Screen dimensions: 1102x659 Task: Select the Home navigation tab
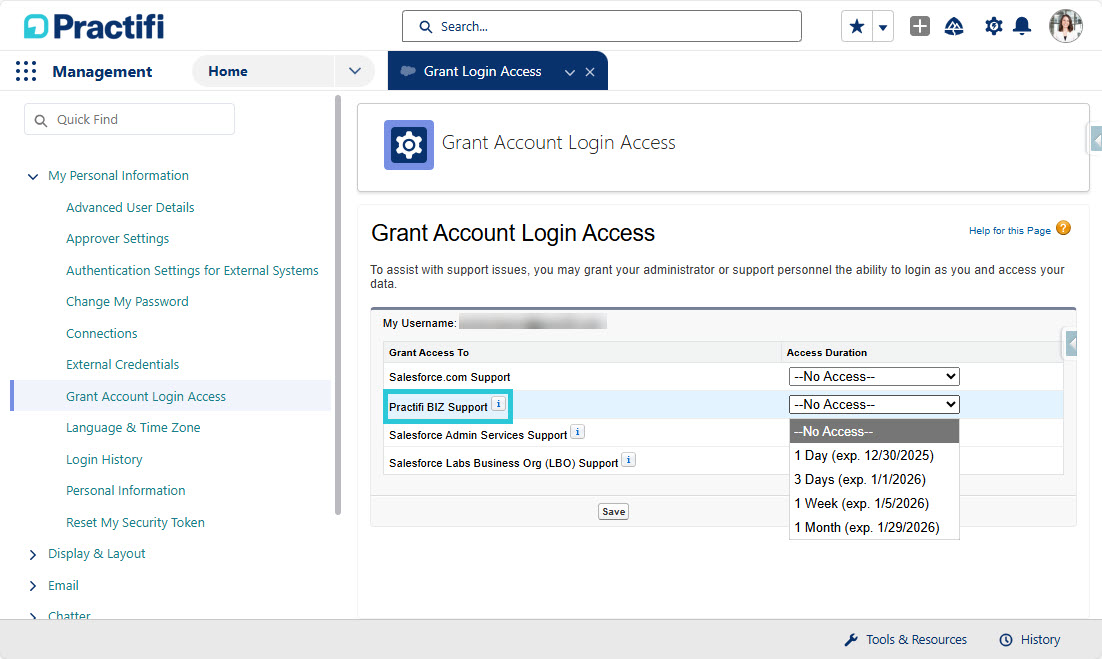(x=228, y=71)
